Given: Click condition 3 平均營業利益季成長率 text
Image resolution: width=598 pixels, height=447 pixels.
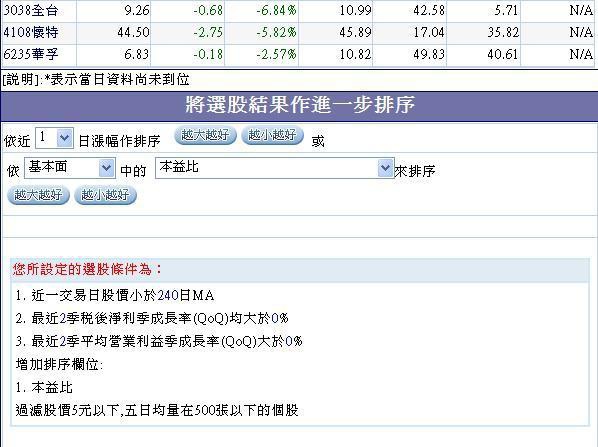Looking at the screenshot, I should (x=159, y=341).
